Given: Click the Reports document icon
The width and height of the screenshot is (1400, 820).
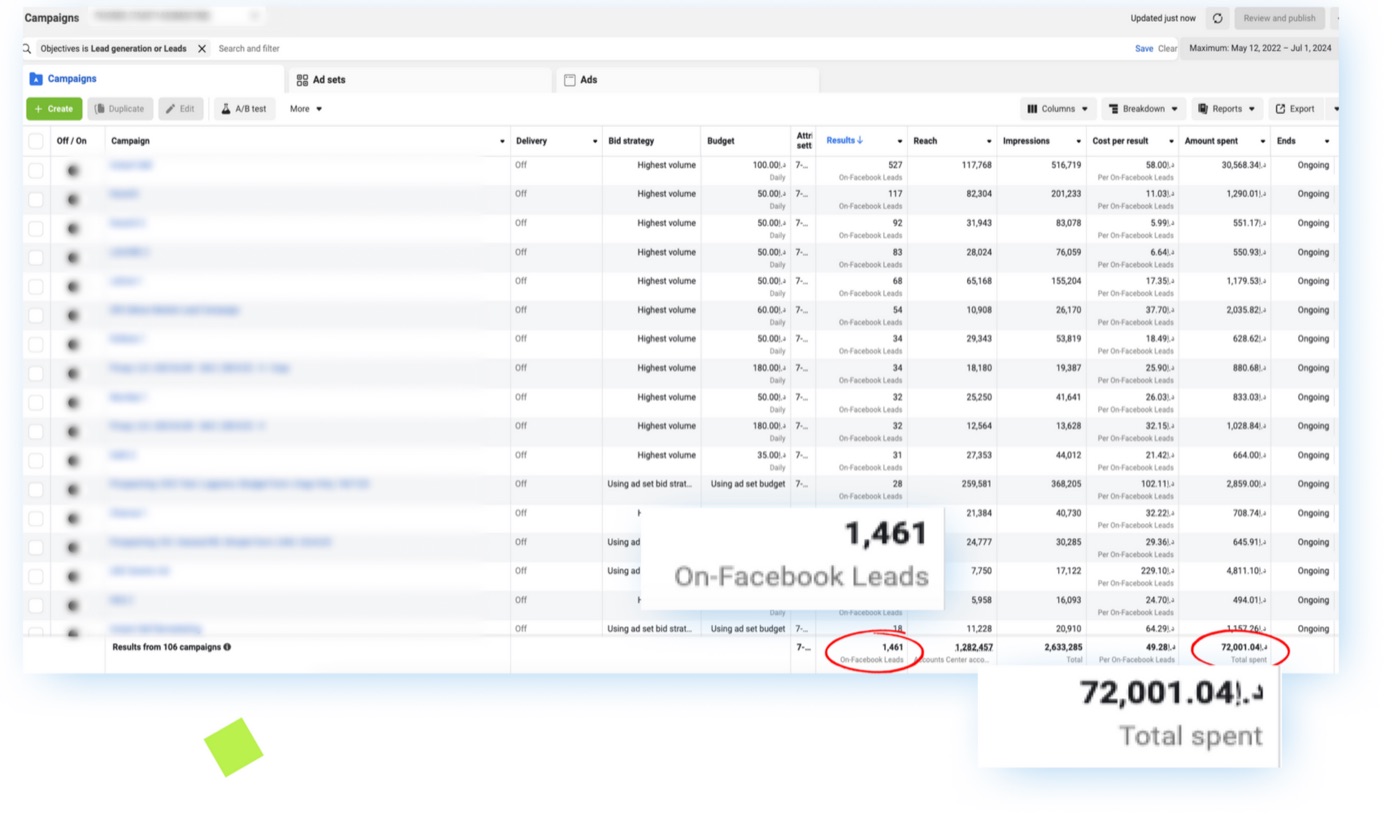Looking at the screenshot, I should (x=1203, y=109).
